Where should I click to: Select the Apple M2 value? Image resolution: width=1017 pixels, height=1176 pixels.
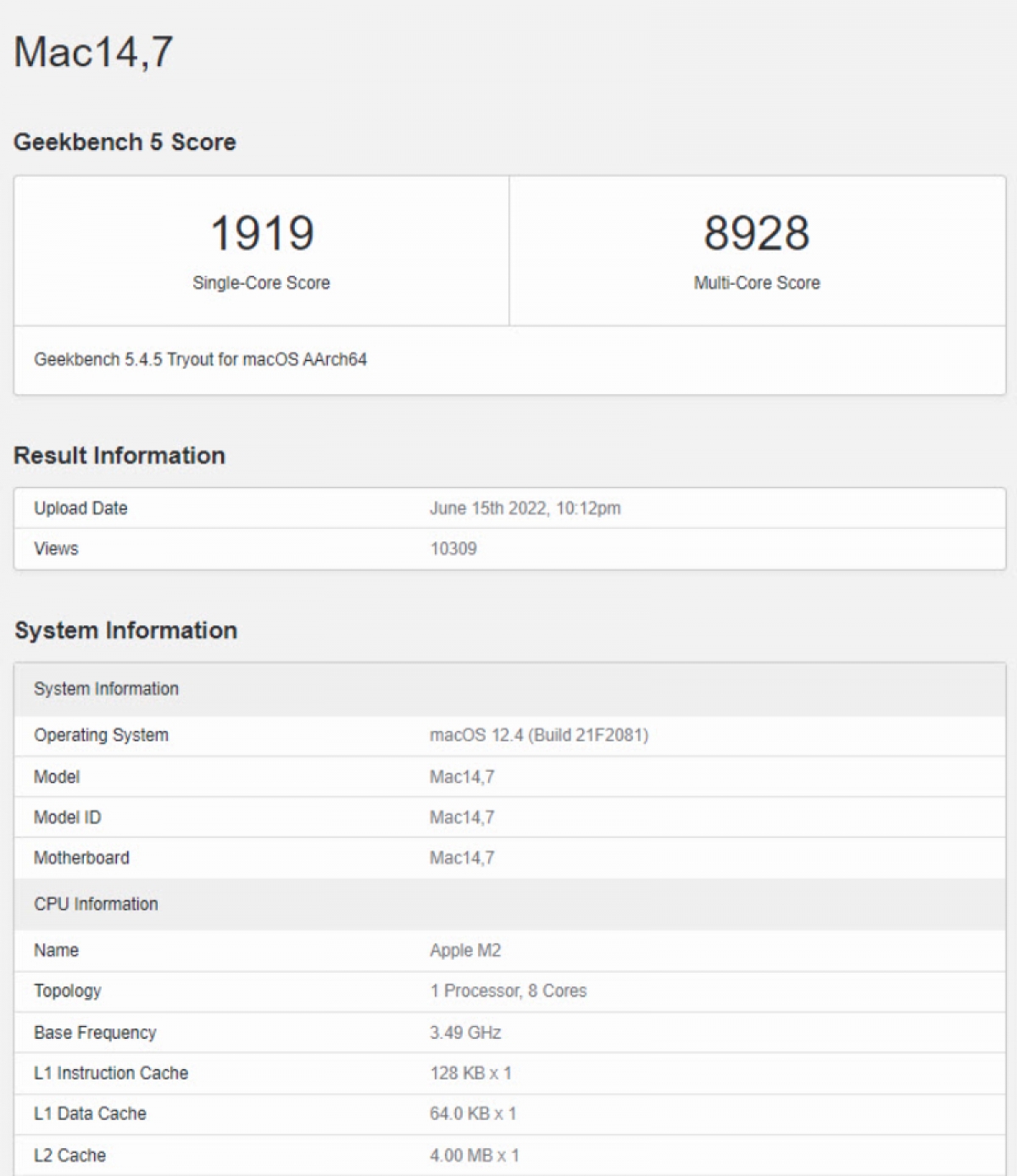click(465, 951)
